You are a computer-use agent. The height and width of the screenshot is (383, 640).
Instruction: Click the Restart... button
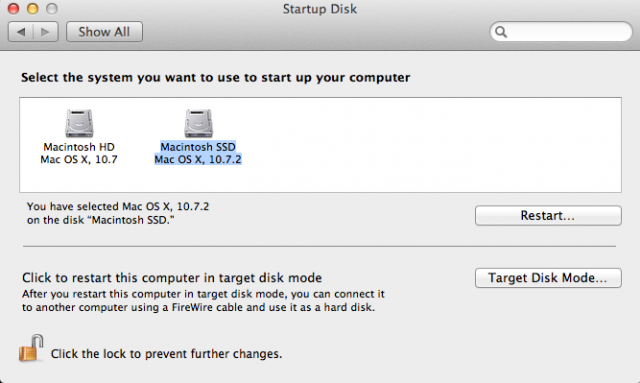[x=548, y=215]
